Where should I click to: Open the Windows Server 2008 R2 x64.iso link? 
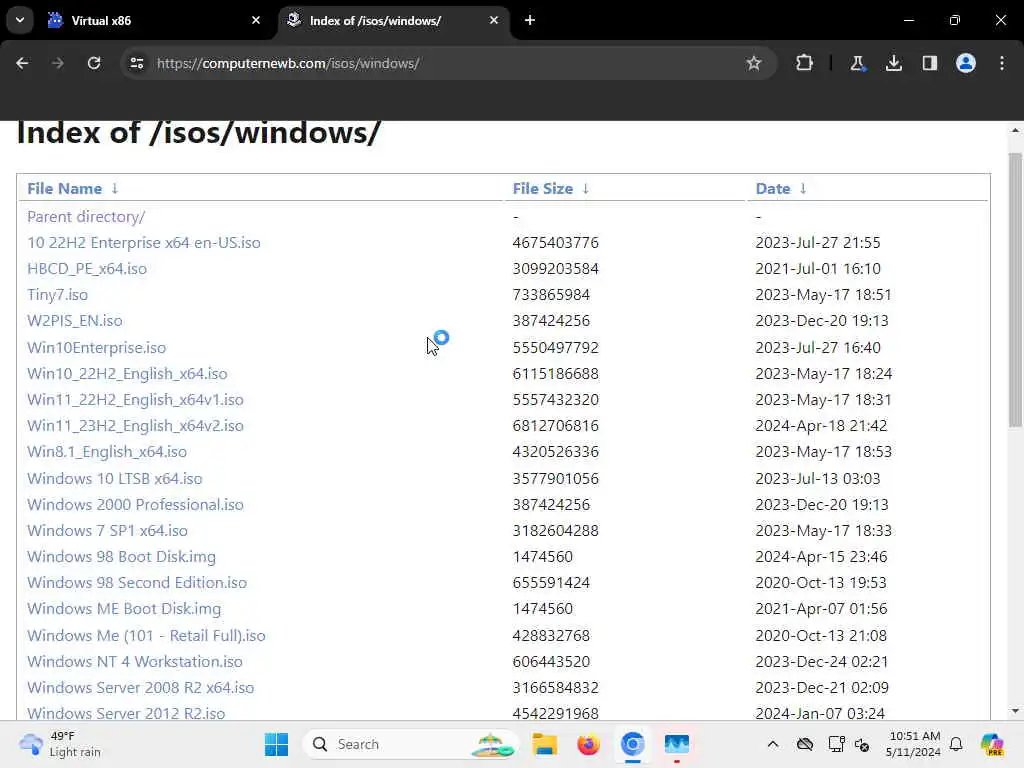(140, 688)
